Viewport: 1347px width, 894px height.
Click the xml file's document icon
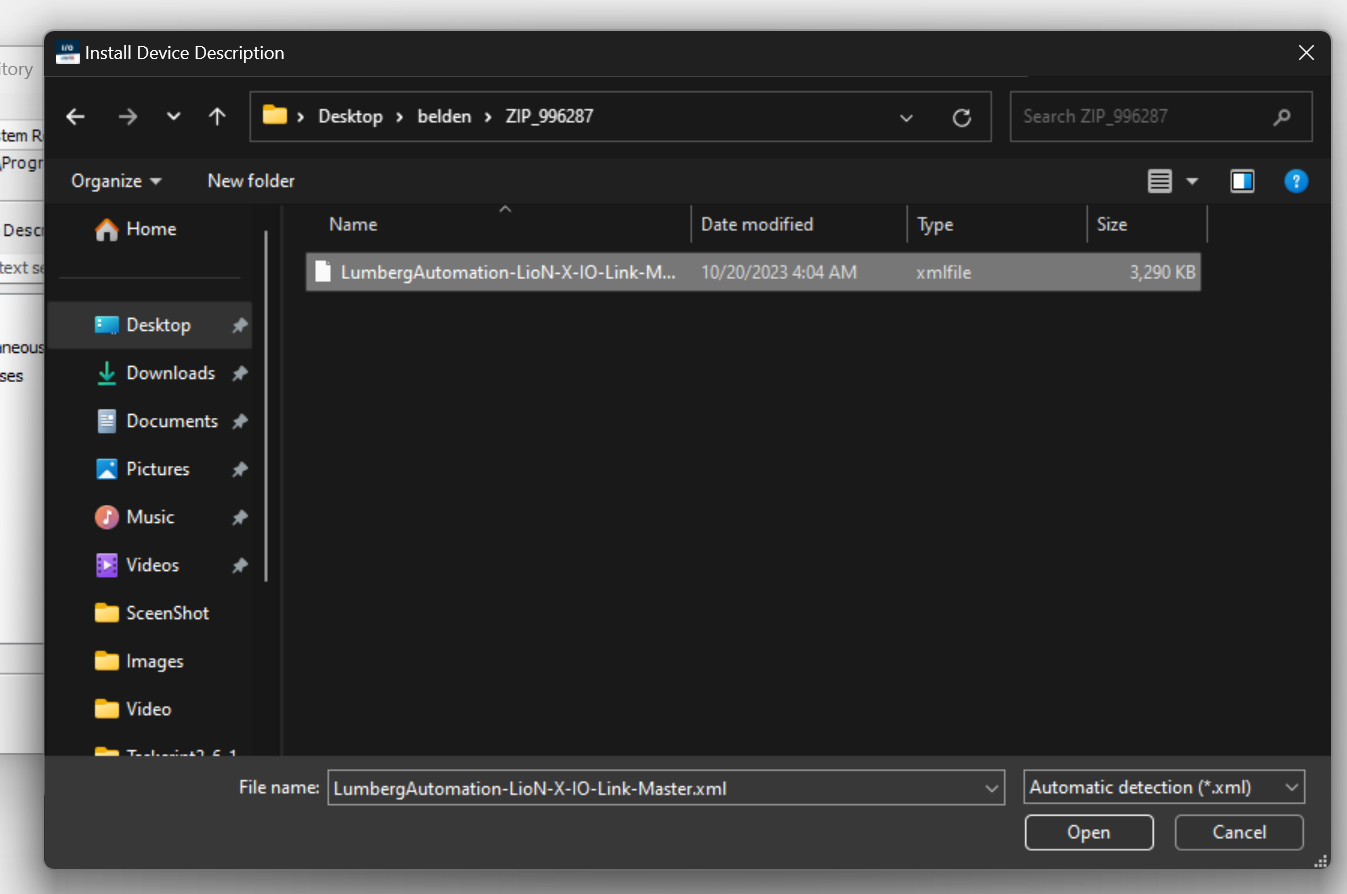pyautogui.click(x=322, y=271)
